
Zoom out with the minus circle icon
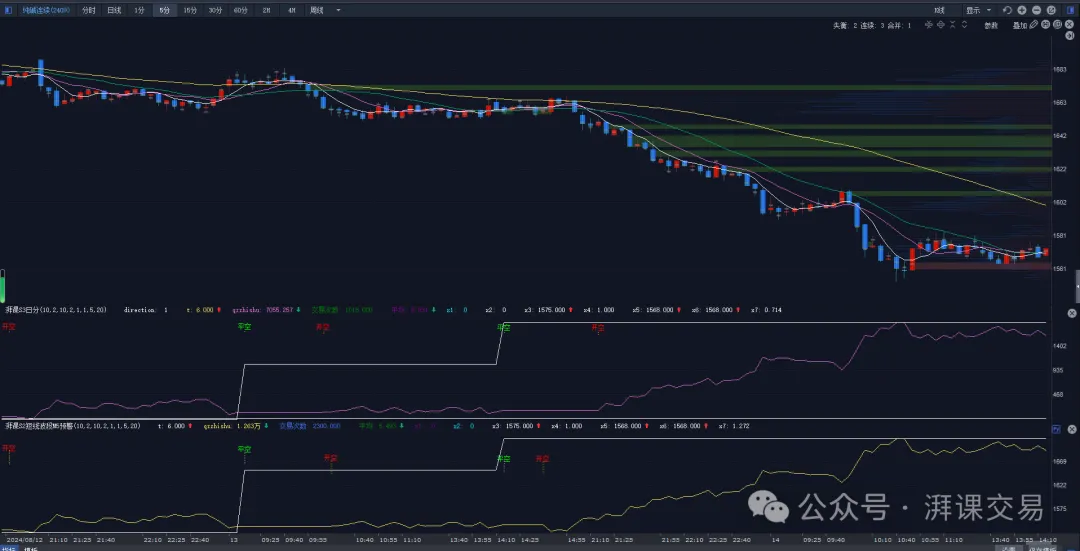click(x=1037, y=10)
